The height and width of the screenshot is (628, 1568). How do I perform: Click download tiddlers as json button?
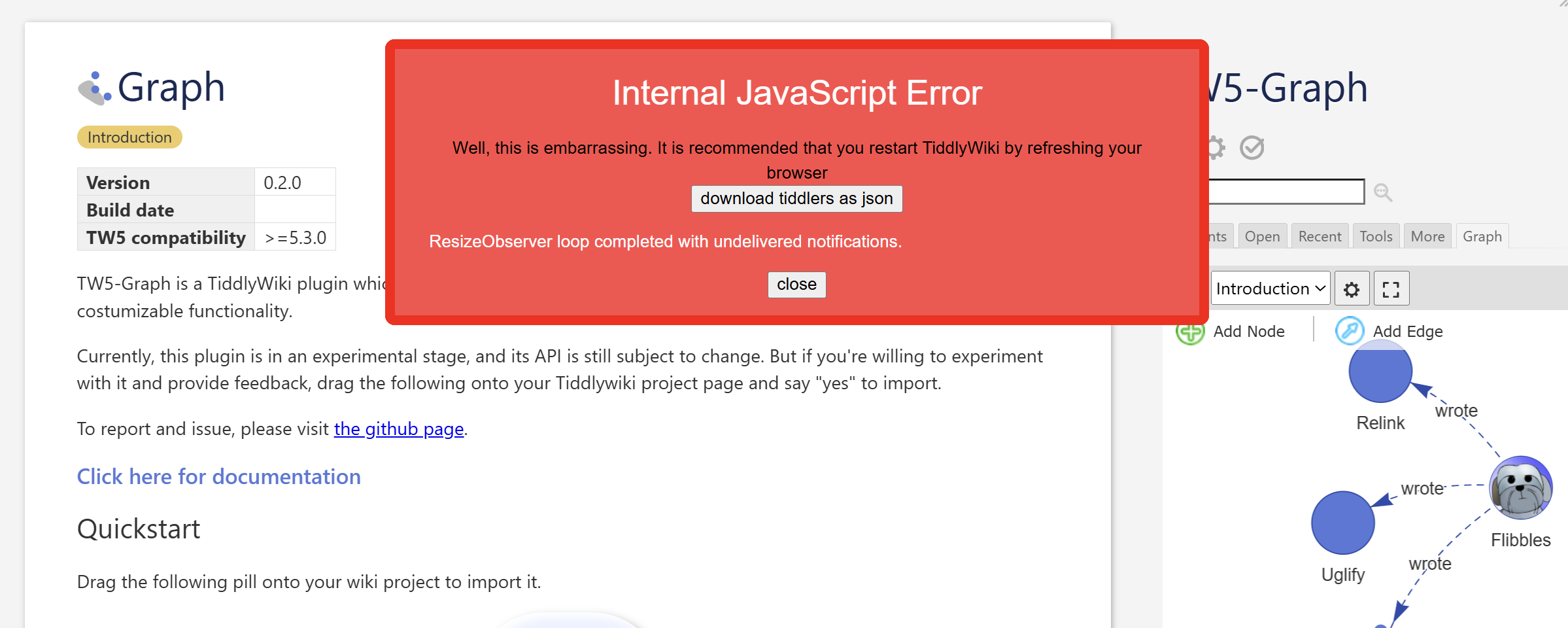point(796,199)
